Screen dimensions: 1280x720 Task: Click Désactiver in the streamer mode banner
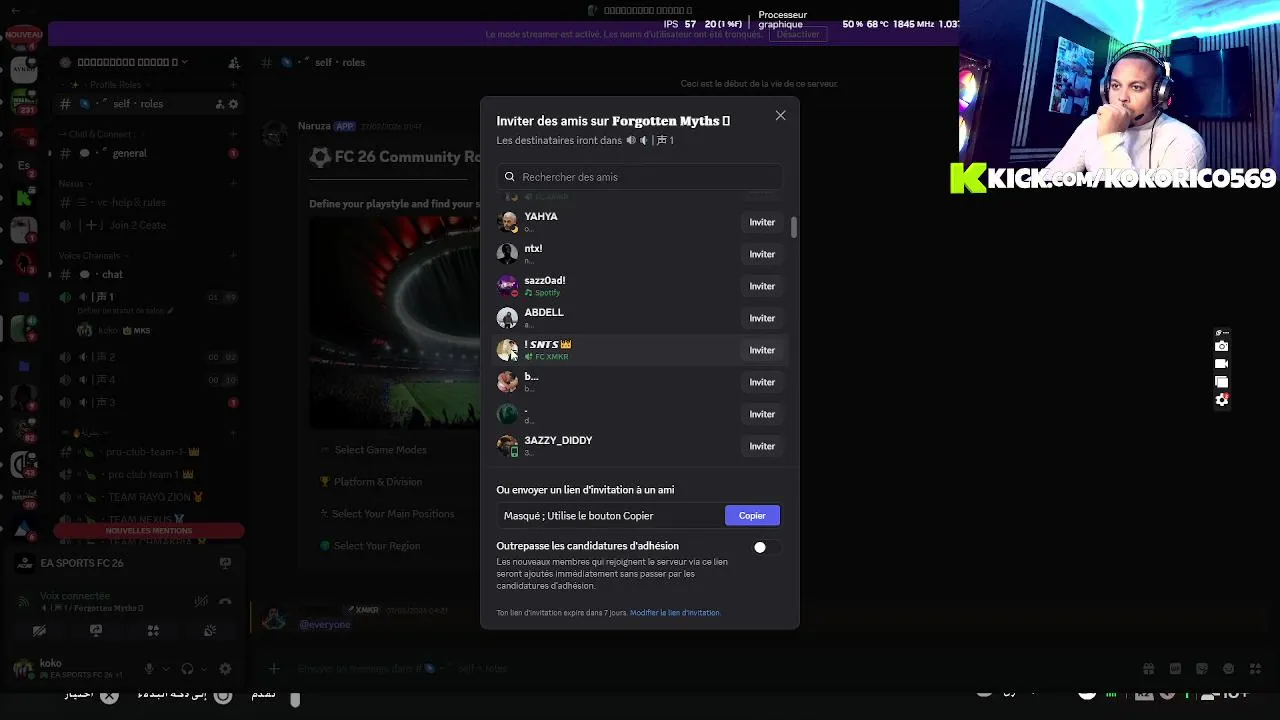click(x=798, y=34)
